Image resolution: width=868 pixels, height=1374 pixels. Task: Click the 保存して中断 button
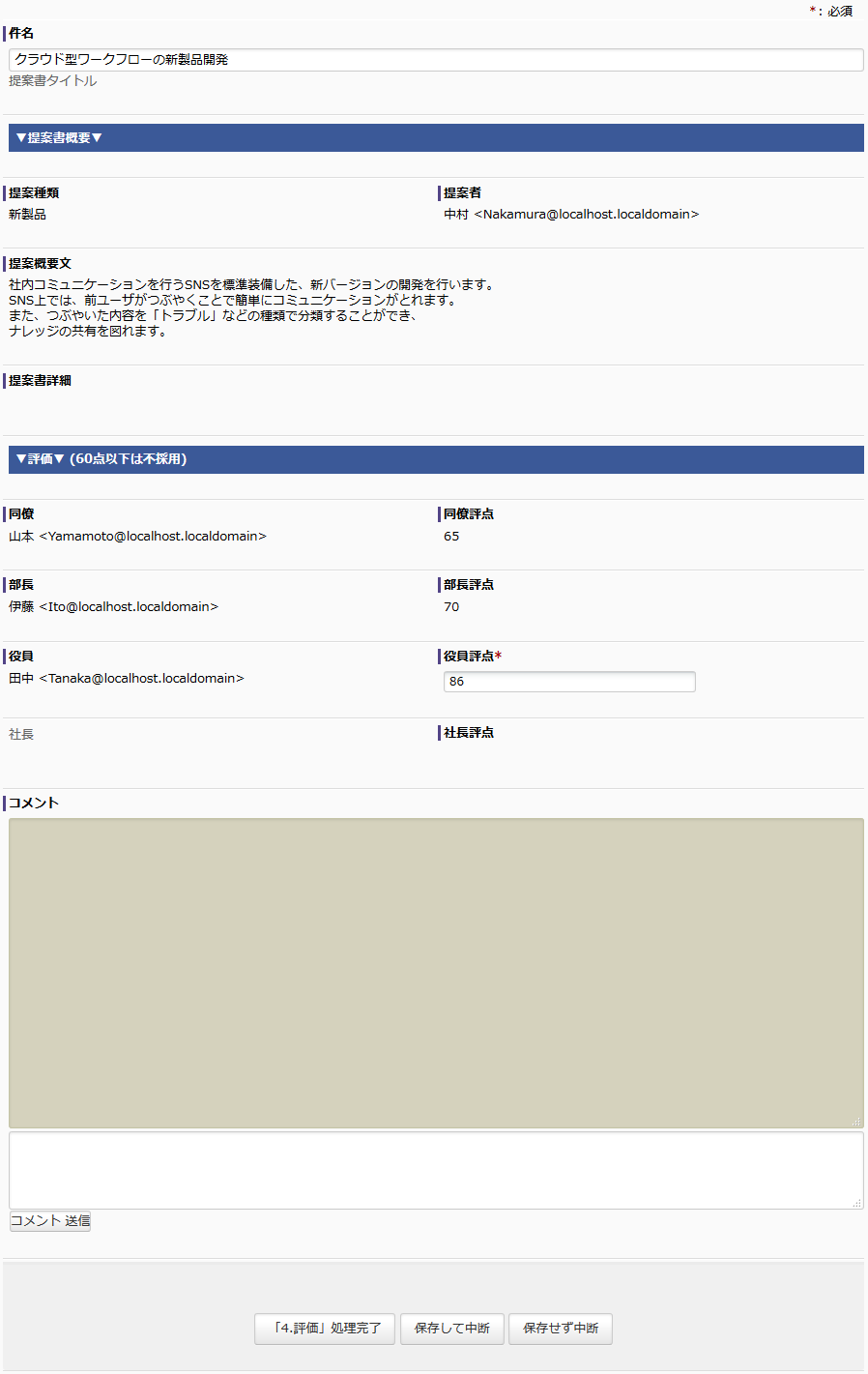pos(451,1329)
